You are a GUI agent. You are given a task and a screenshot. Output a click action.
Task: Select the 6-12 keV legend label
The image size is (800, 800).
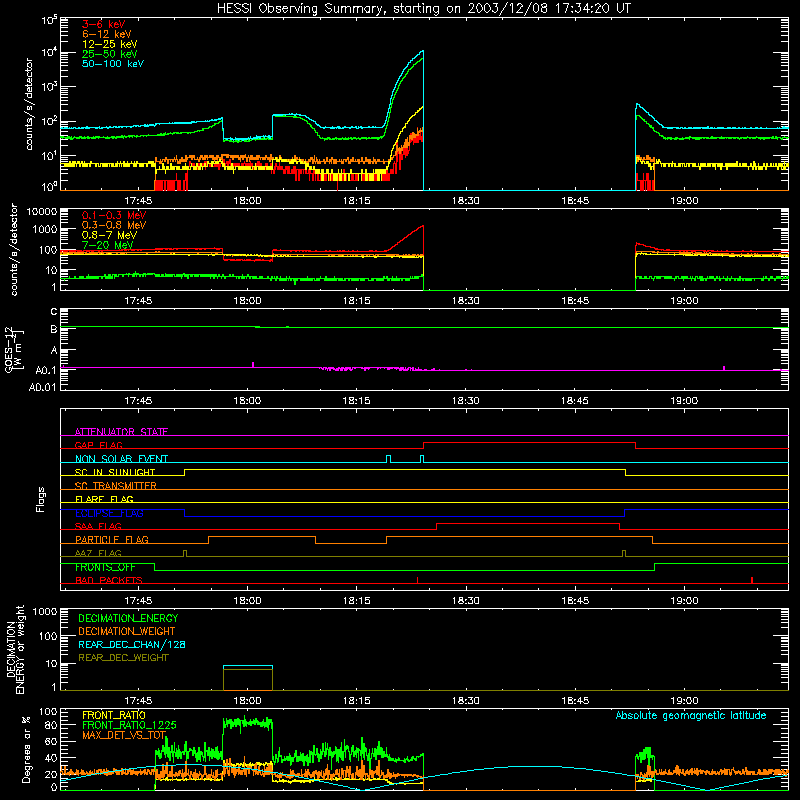[107, 34]
